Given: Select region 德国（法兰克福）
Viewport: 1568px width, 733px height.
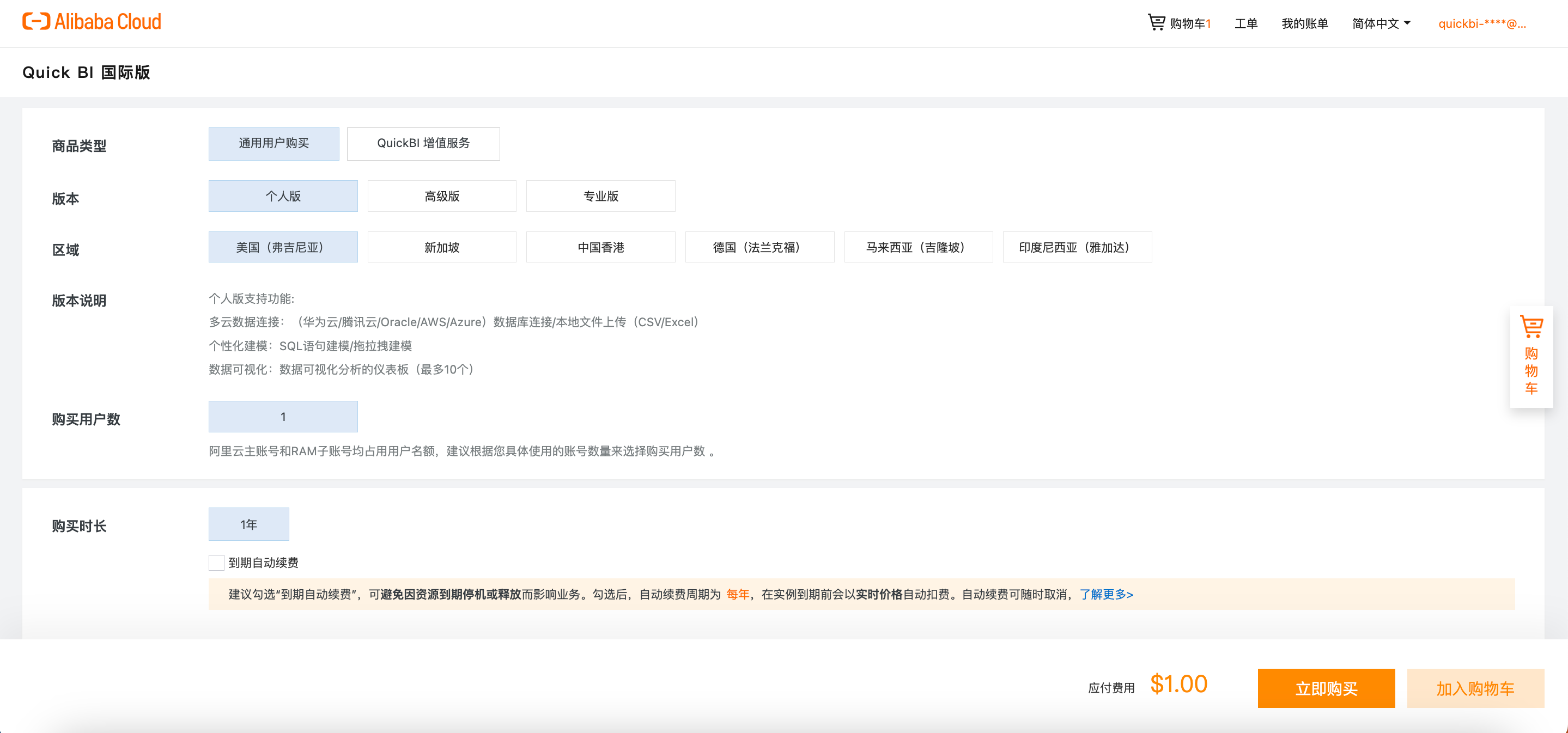Looking at the screenshot, I should tap(759, 247).
